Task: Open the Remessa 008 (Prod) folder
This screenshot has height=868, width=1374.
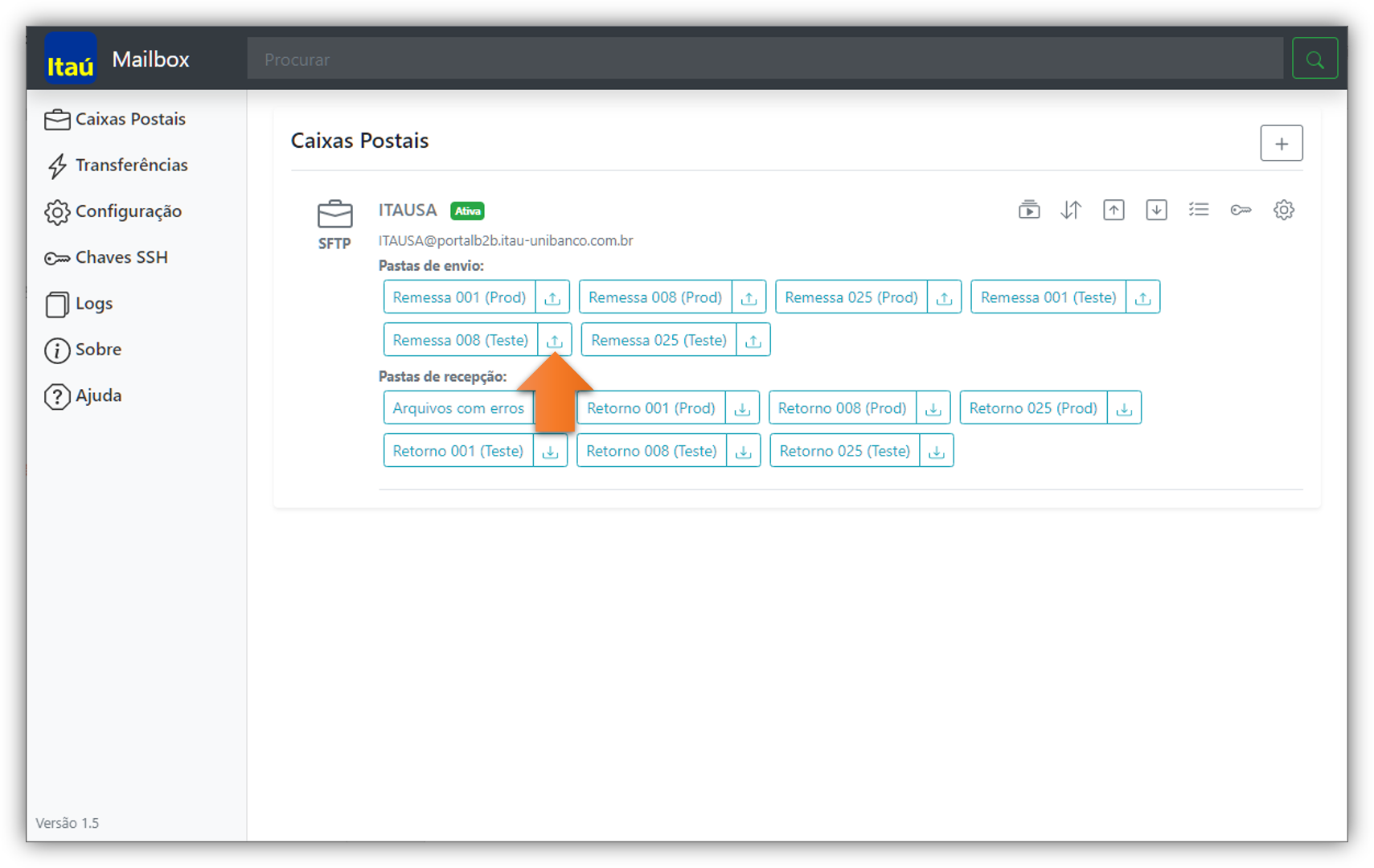Action: 655,297
